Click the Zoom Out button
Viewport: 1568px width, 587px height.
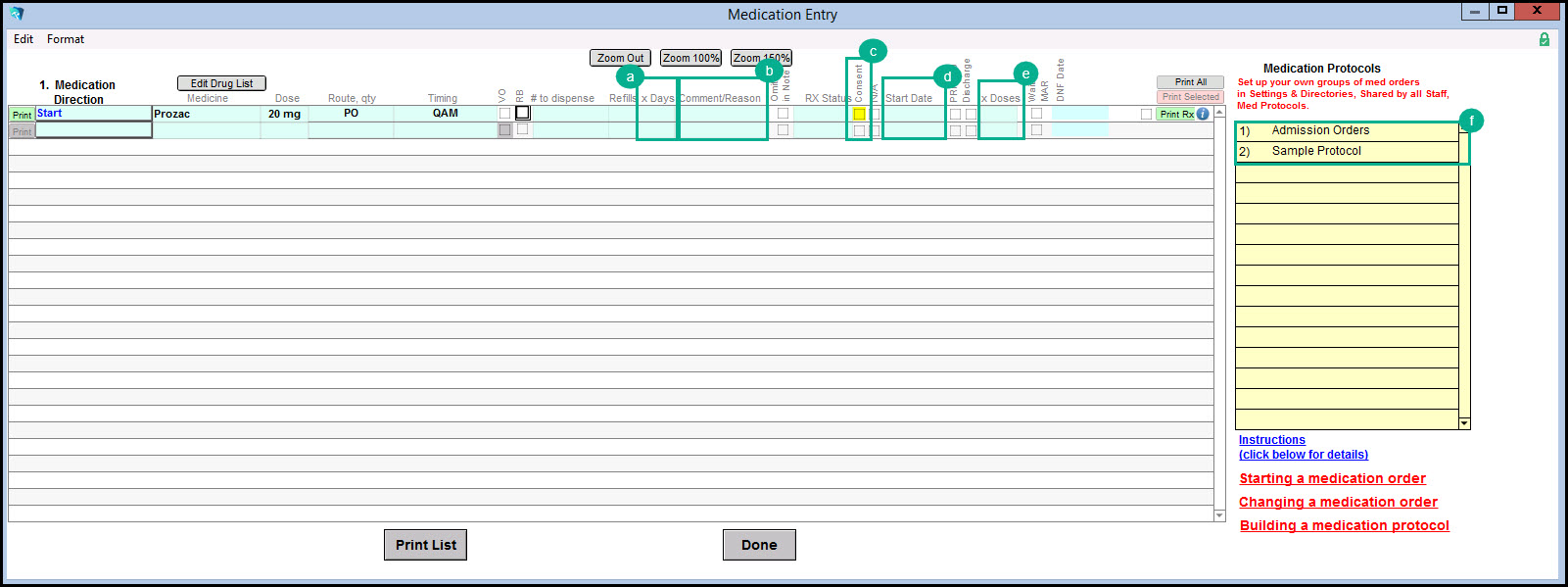click(621, 58)
